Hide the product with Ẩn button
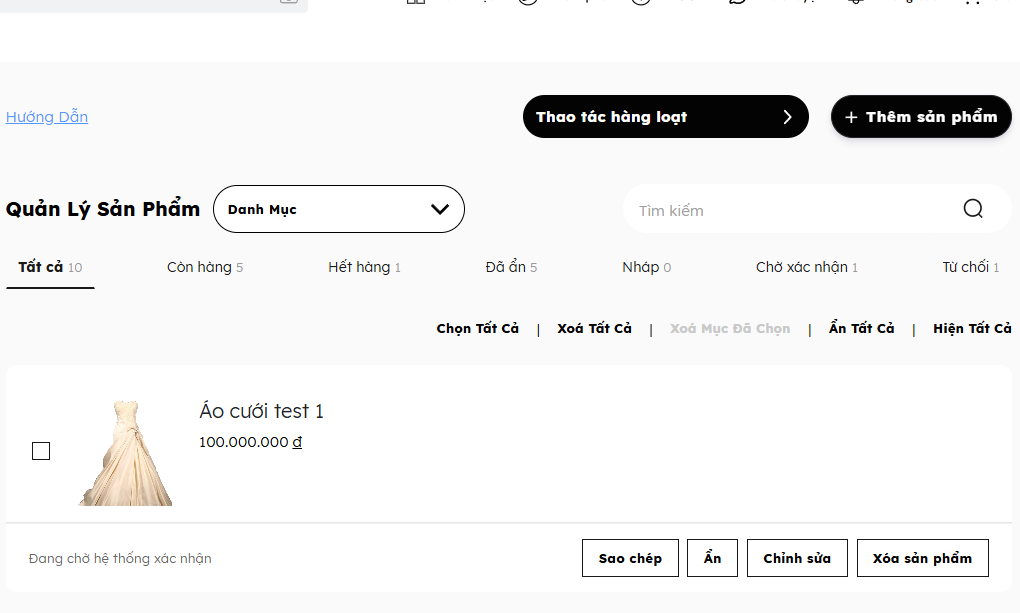The image size is (1020, 613). pyautogui.click(x=712, y=558)
